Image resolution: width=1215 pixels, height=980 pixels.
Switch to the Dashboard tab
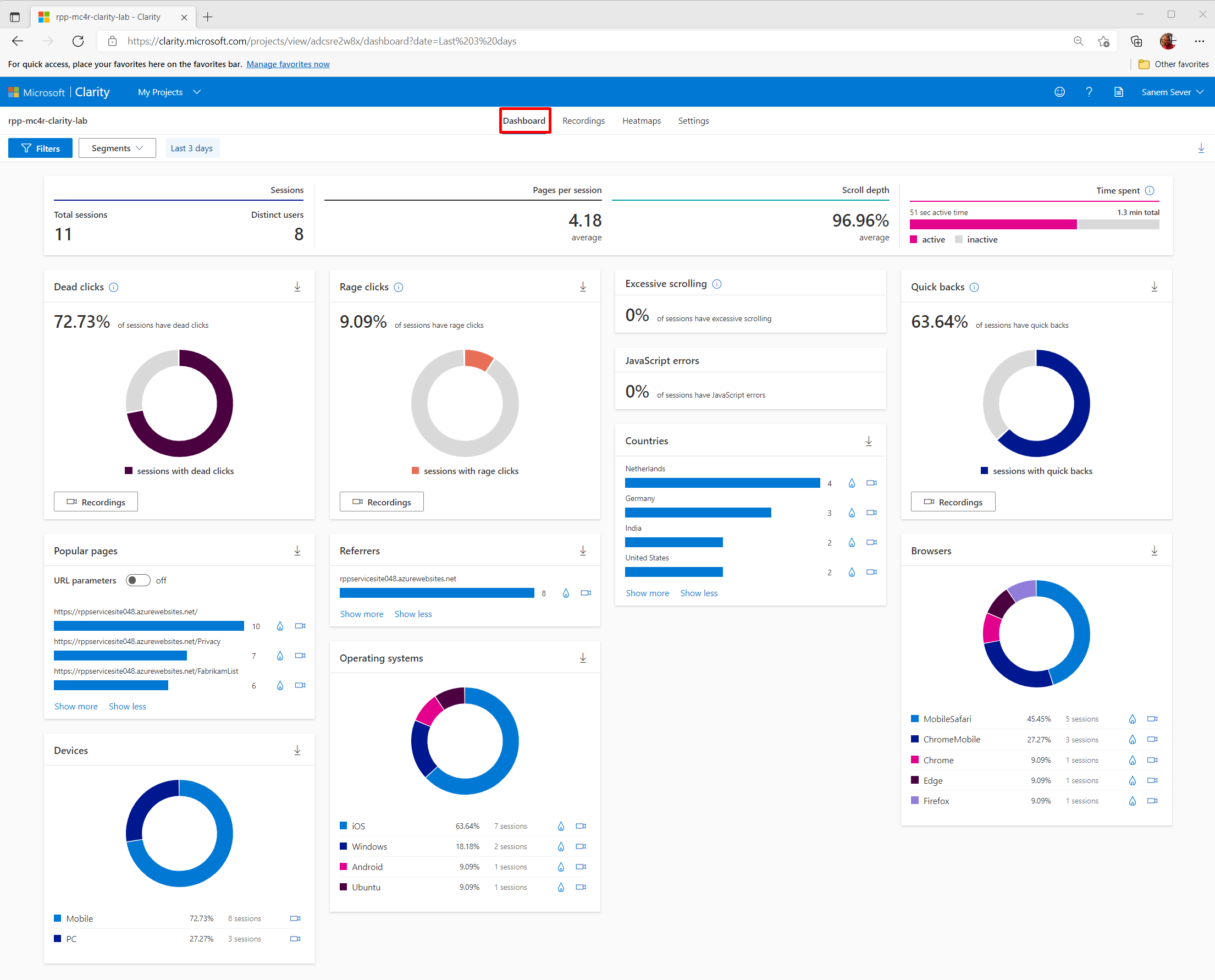click(524, 121)
